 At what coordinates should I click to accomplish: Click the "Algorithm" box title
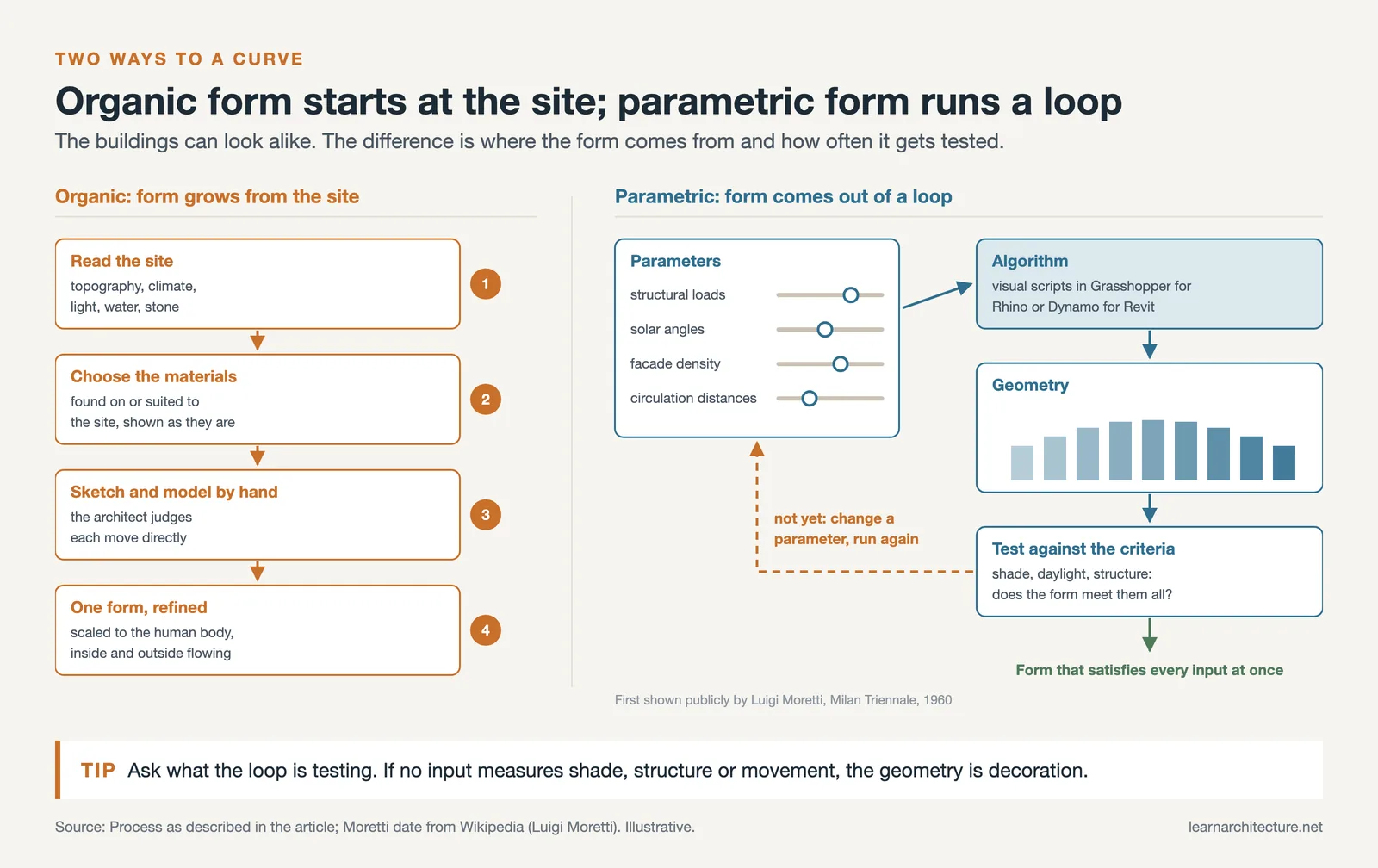pos(1030,261)
